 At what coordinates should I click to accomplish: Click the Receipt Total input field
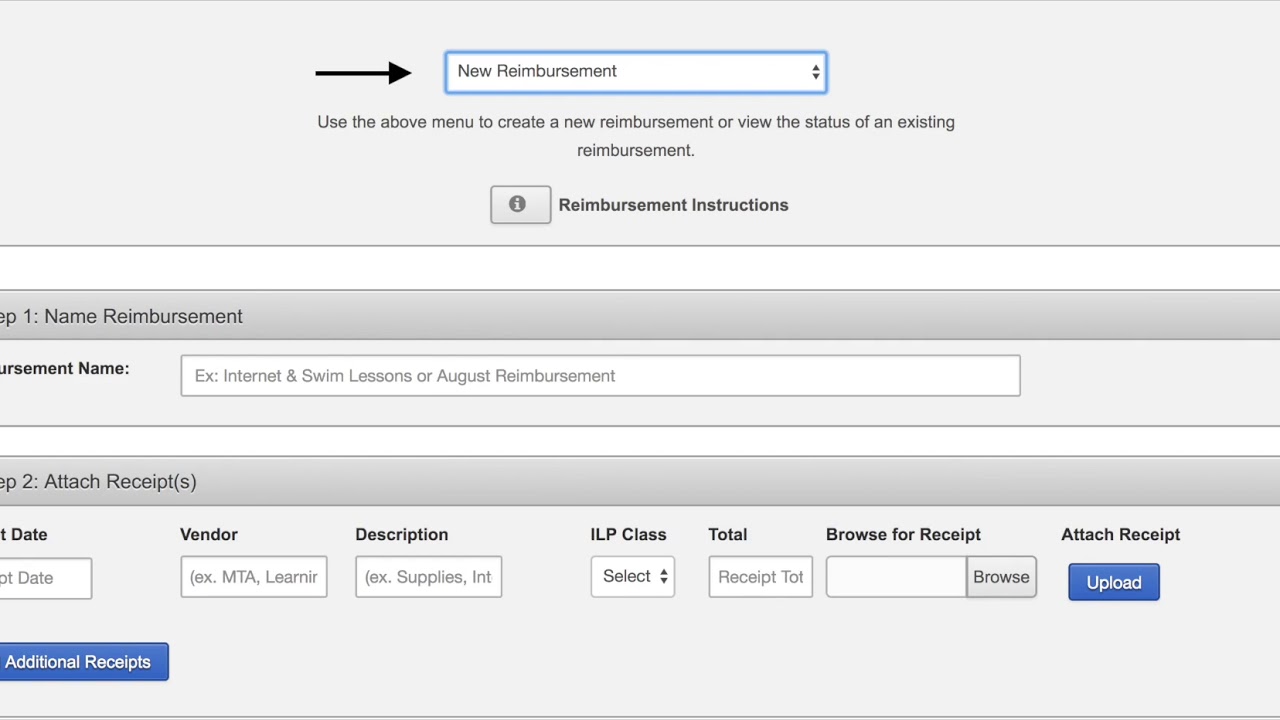(760, 577)
